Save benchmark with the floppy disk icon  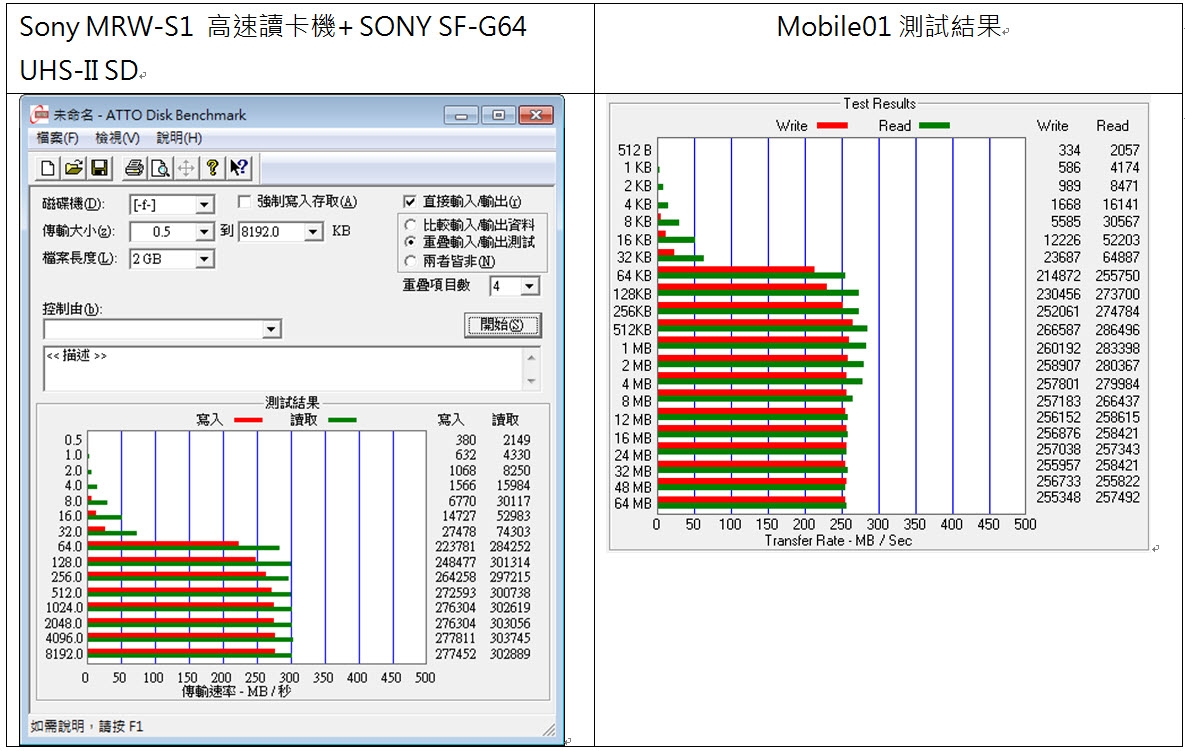coord(99,168)
